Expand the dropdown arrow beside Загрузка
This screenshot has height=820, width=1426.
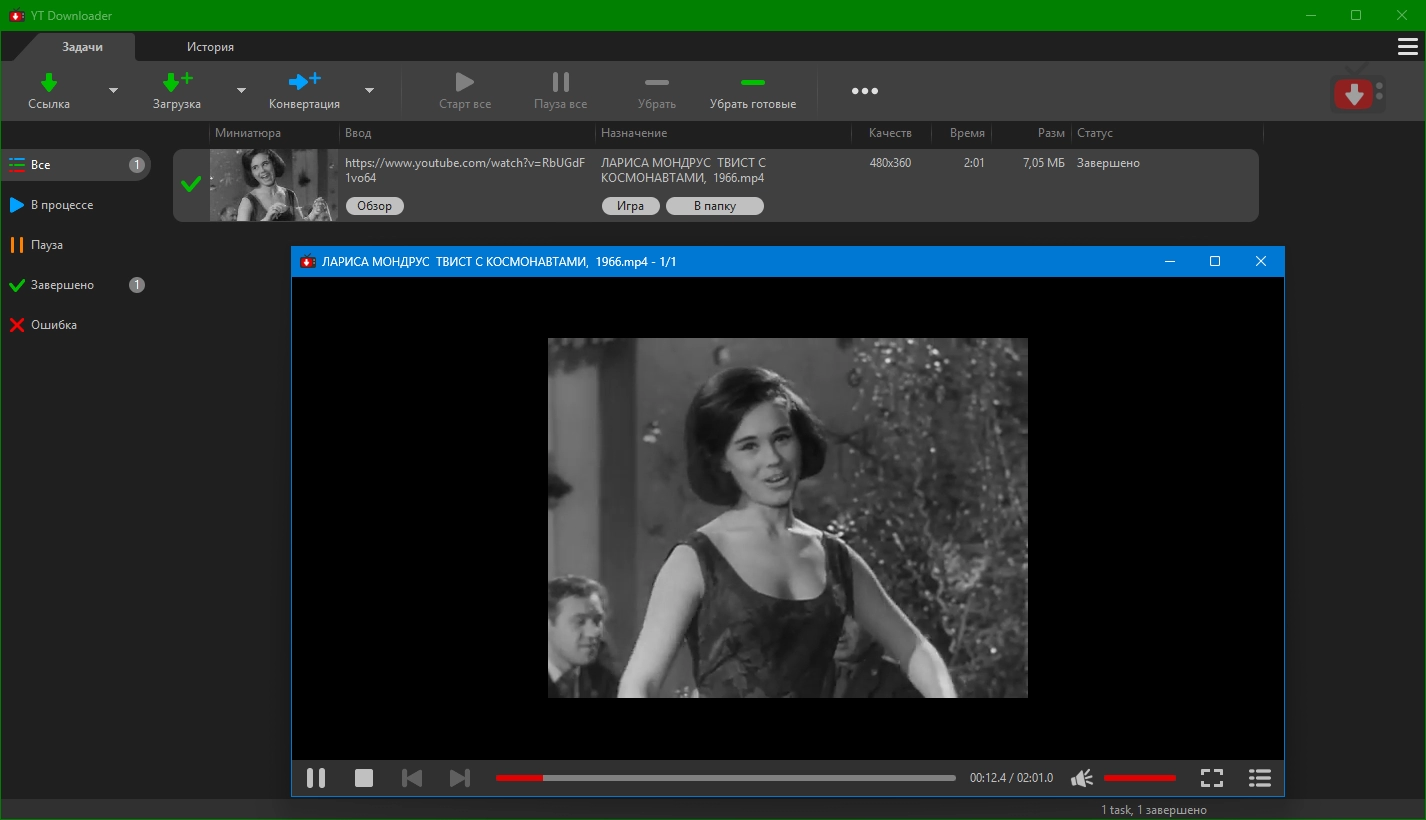[x=241, y=90]
